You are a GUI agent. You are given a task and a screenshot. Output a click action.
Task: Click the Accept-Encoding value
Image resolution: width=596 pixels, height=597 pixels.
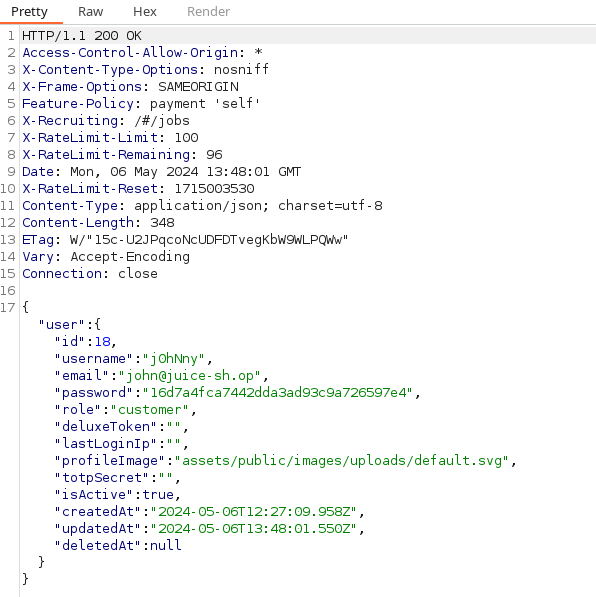[x=130, y=257]
